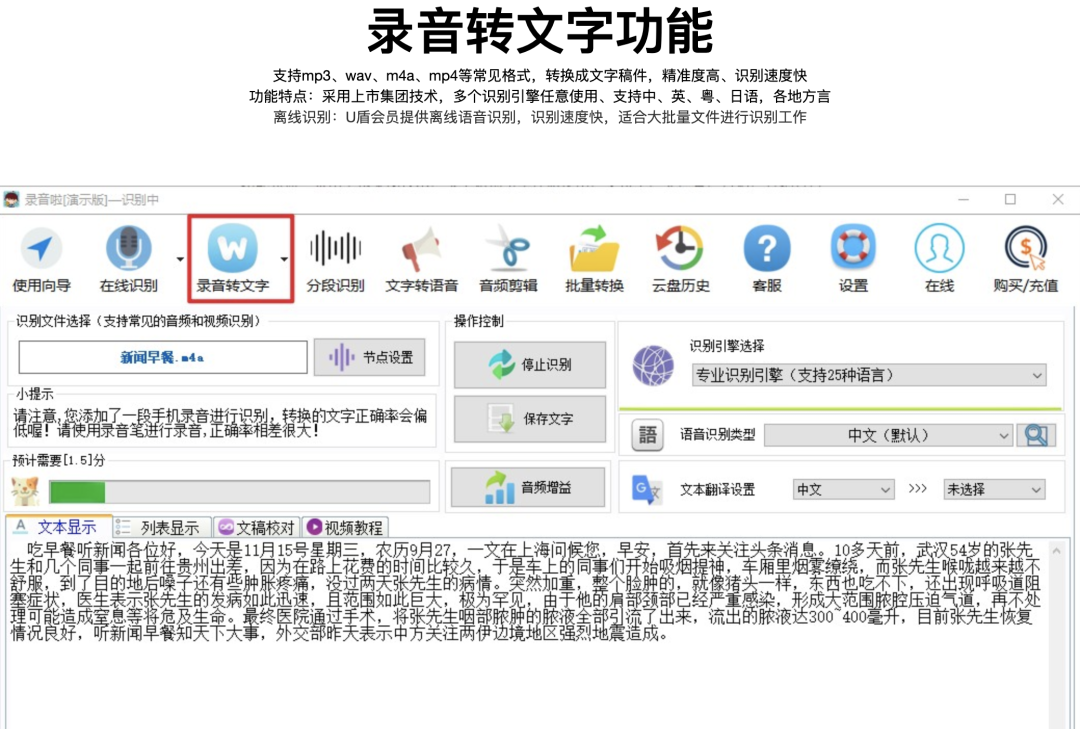Contact 客服 help icon
1080x729 pixels.
tap(767, 260)
